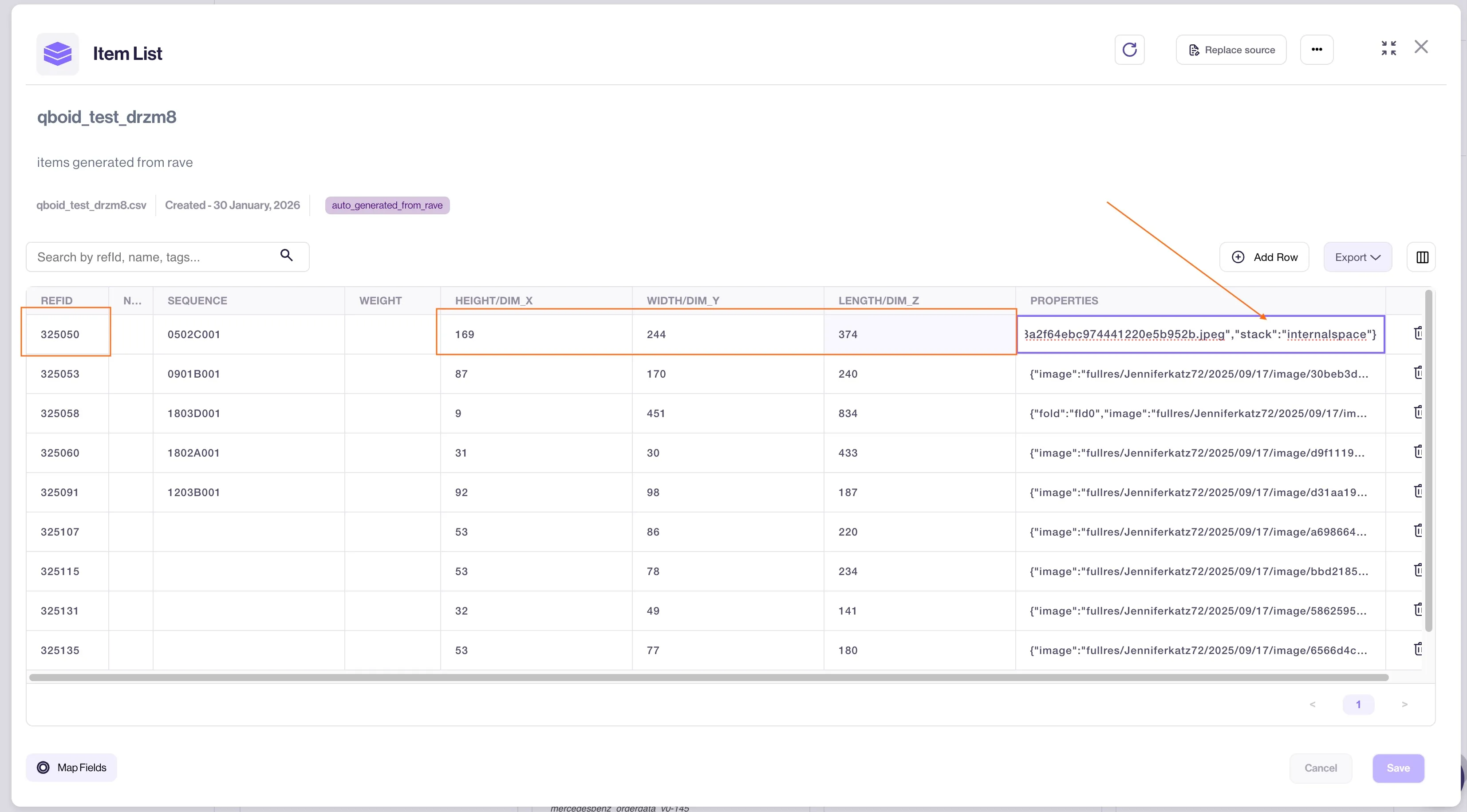Collapse the dialog with minimize arrows icon
The width and height of the screenshot is (1467, 812).
(1388, 48)
